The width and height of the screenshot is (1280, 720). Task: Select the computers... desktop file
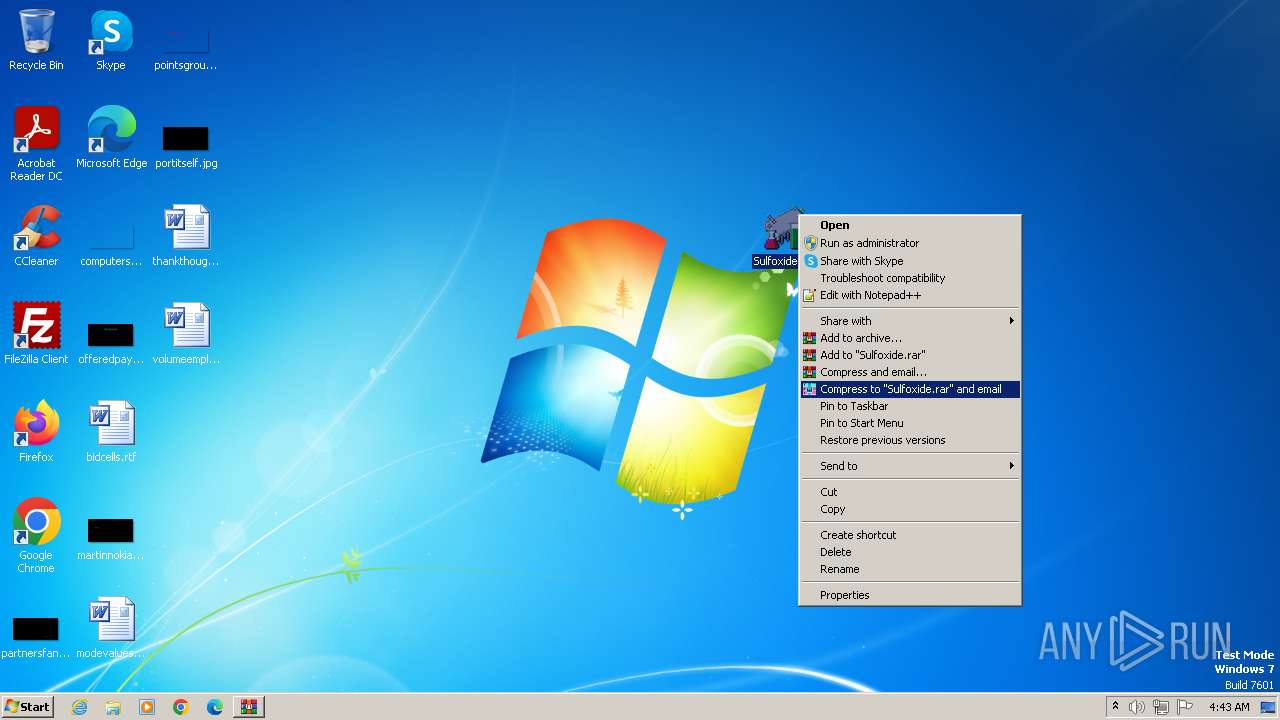(111, 243)
